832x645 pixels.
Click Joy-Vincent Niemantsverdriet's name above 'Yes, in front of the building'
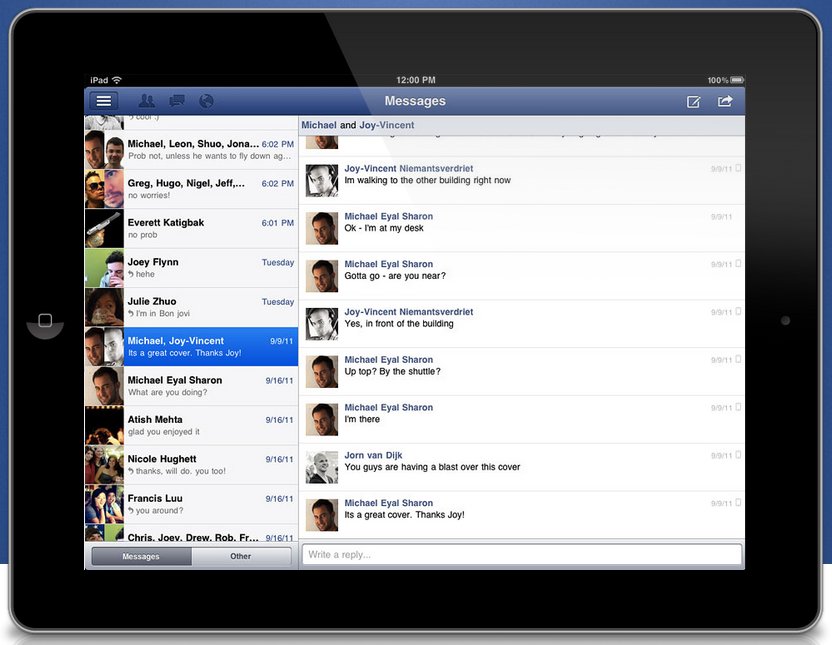[x=409, y=311]
